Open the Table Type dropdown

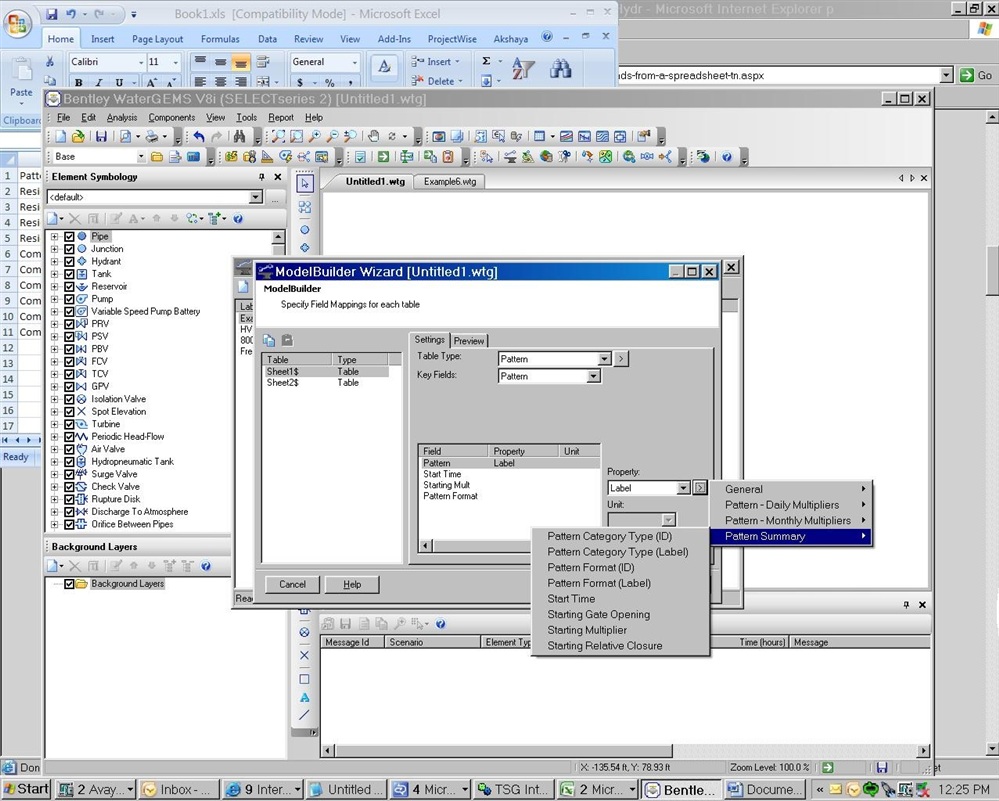tap(604, 358)
